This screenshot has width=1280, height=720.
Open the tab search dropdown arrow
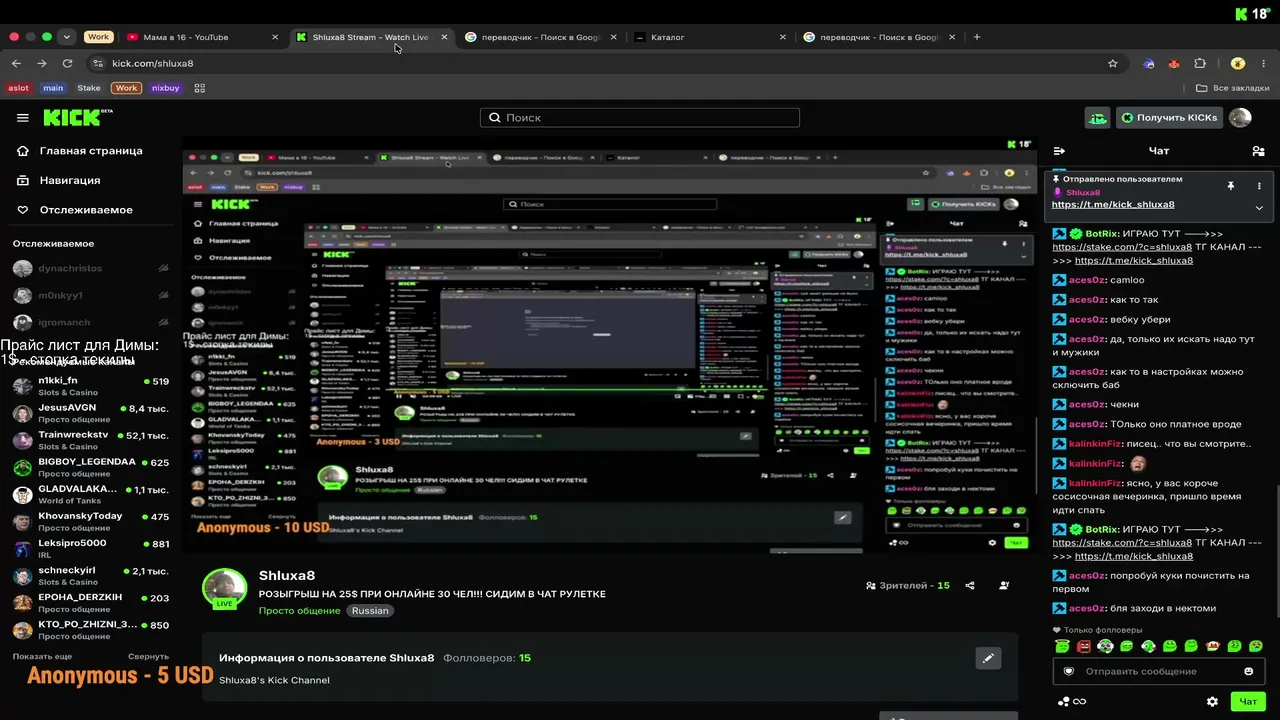67,37
